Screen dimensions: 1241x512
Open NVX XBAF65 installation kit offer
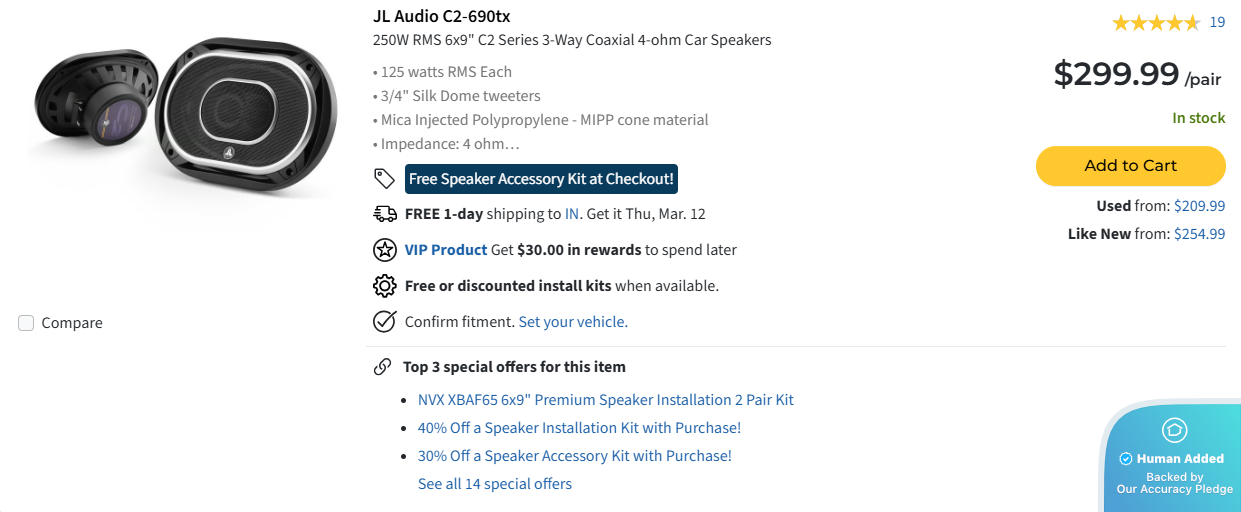coord(606,400)
